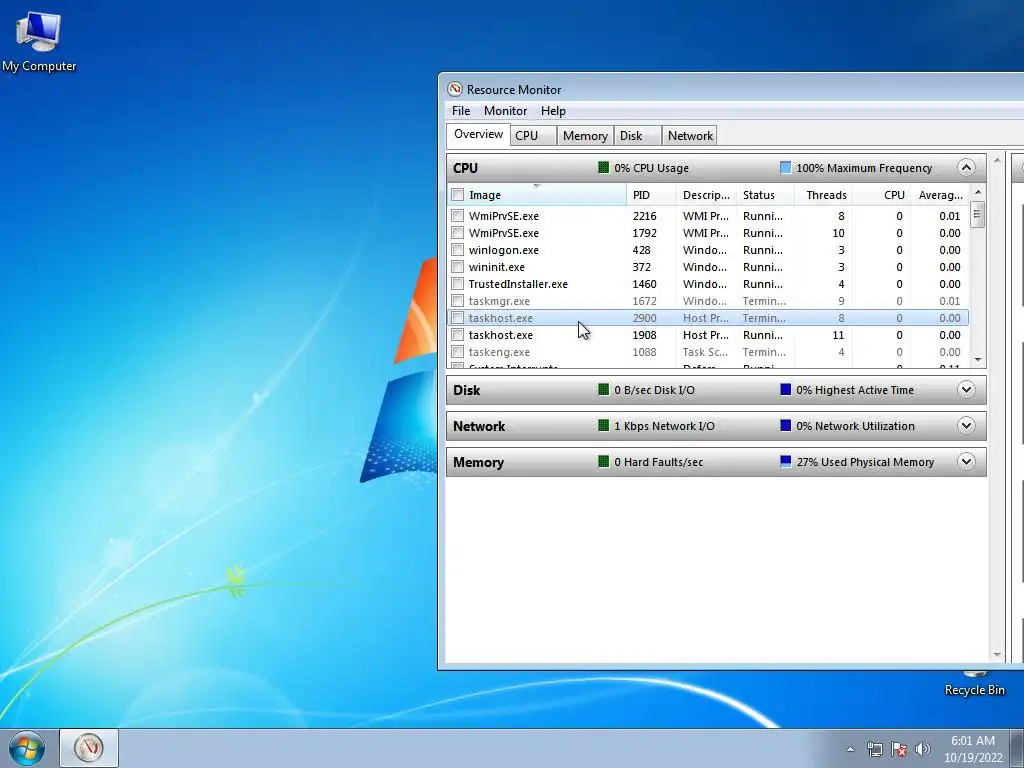
Task: Click the blue Network Utilization indicator square
Action: (x=786, y=426)
